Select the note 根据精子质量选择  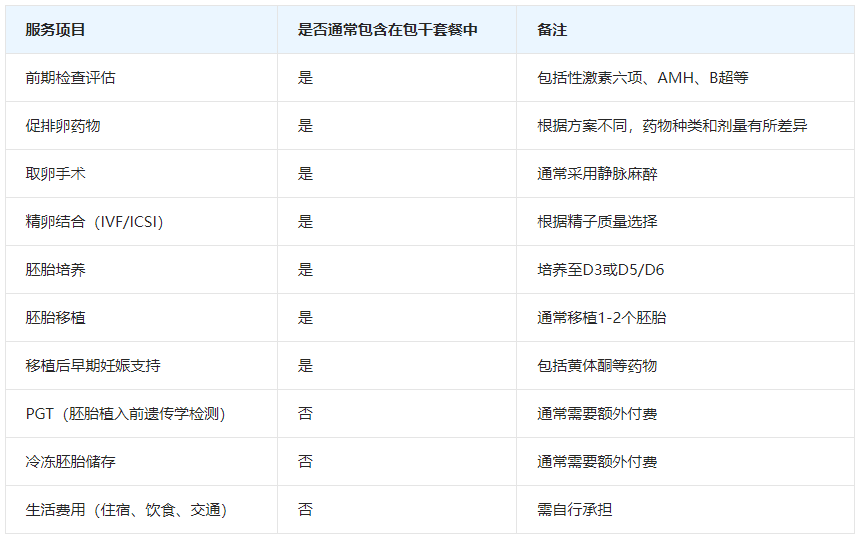click(597, 222)
